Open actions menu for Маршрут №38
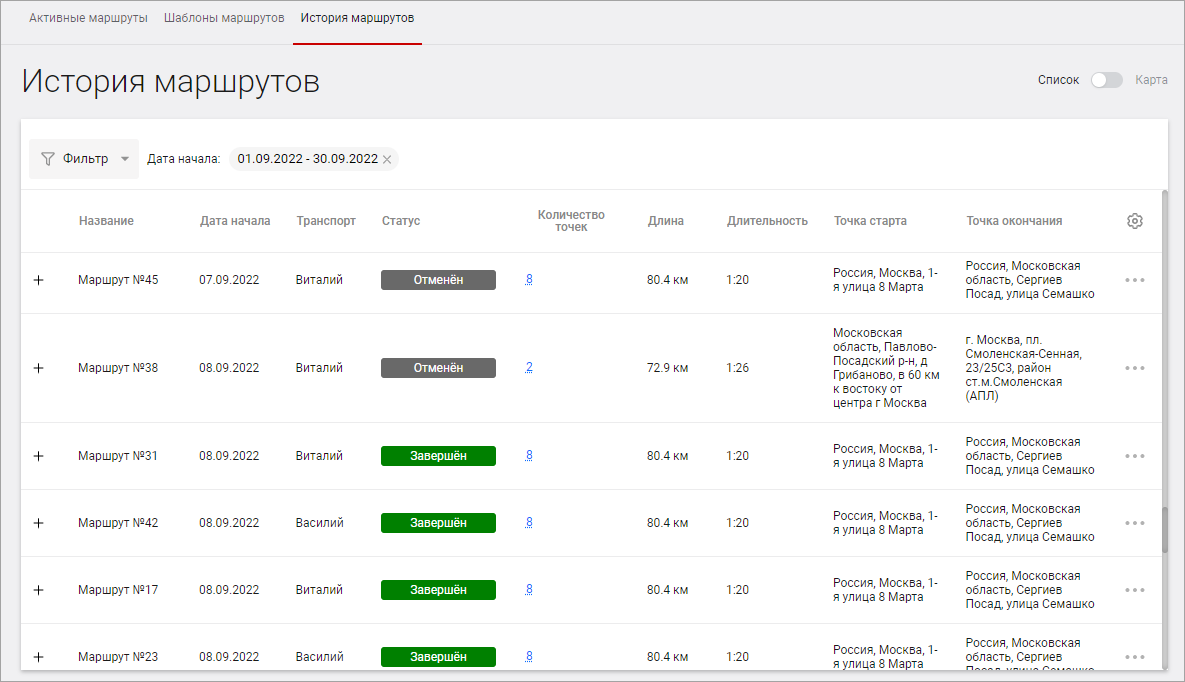 click(1134, 368)
